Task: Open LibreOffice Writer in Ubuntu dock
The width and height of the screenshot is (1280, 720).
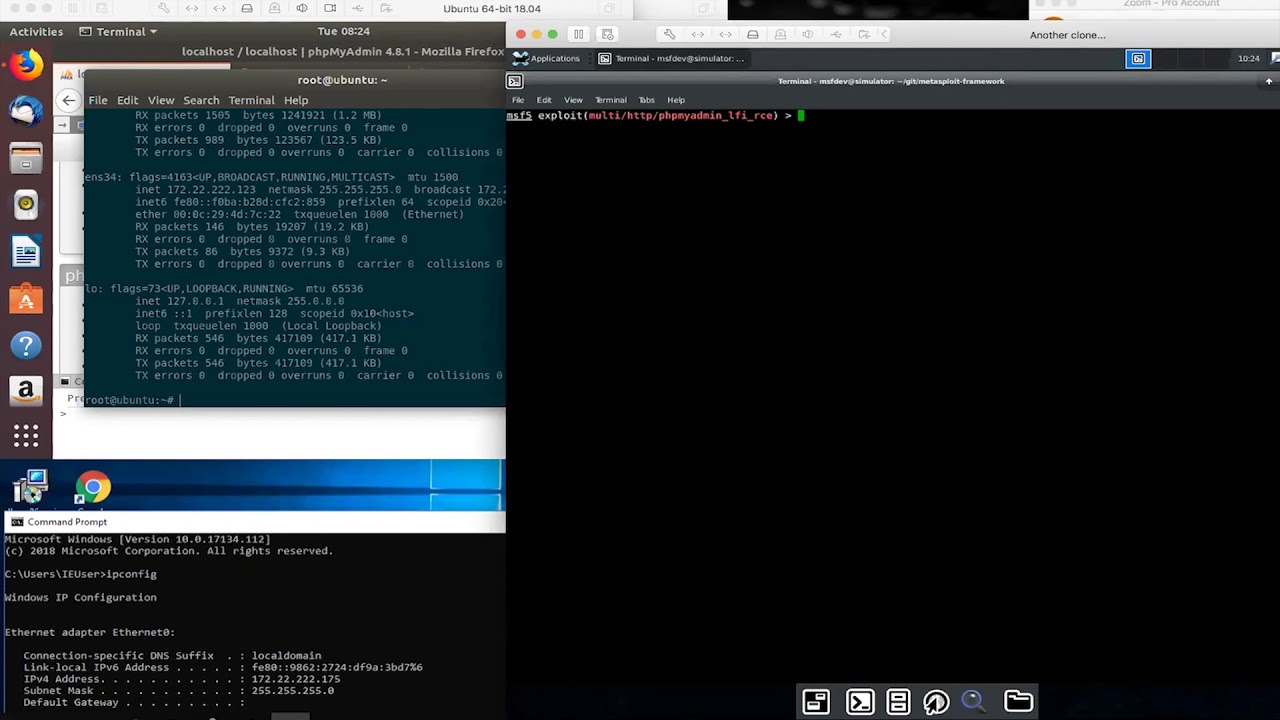Action: [26, 252]
